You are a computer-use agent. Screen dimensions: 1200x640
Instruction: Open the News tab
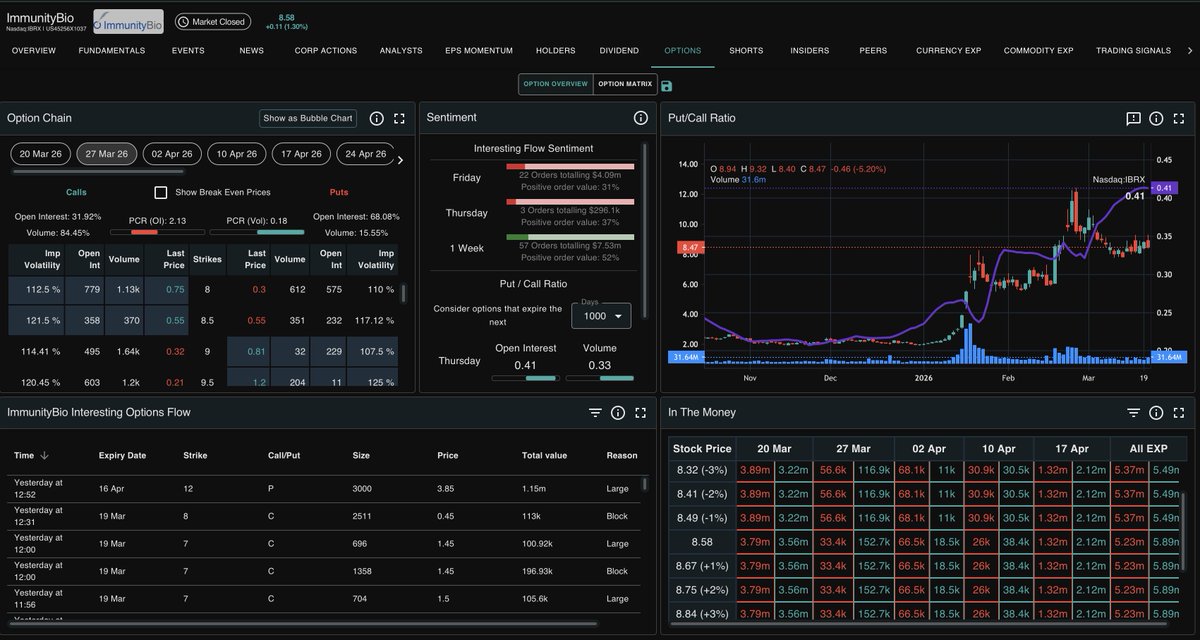click(252, 50)
